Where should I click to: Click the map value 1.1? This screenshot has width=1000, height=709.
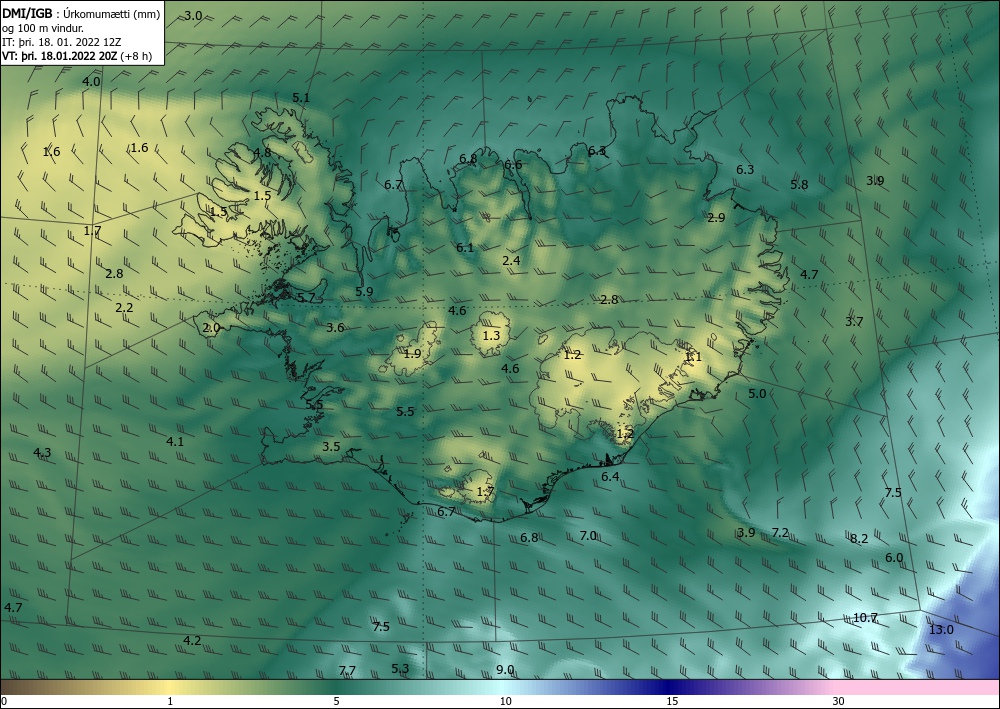pyautogui.click(x=693, y=357)
